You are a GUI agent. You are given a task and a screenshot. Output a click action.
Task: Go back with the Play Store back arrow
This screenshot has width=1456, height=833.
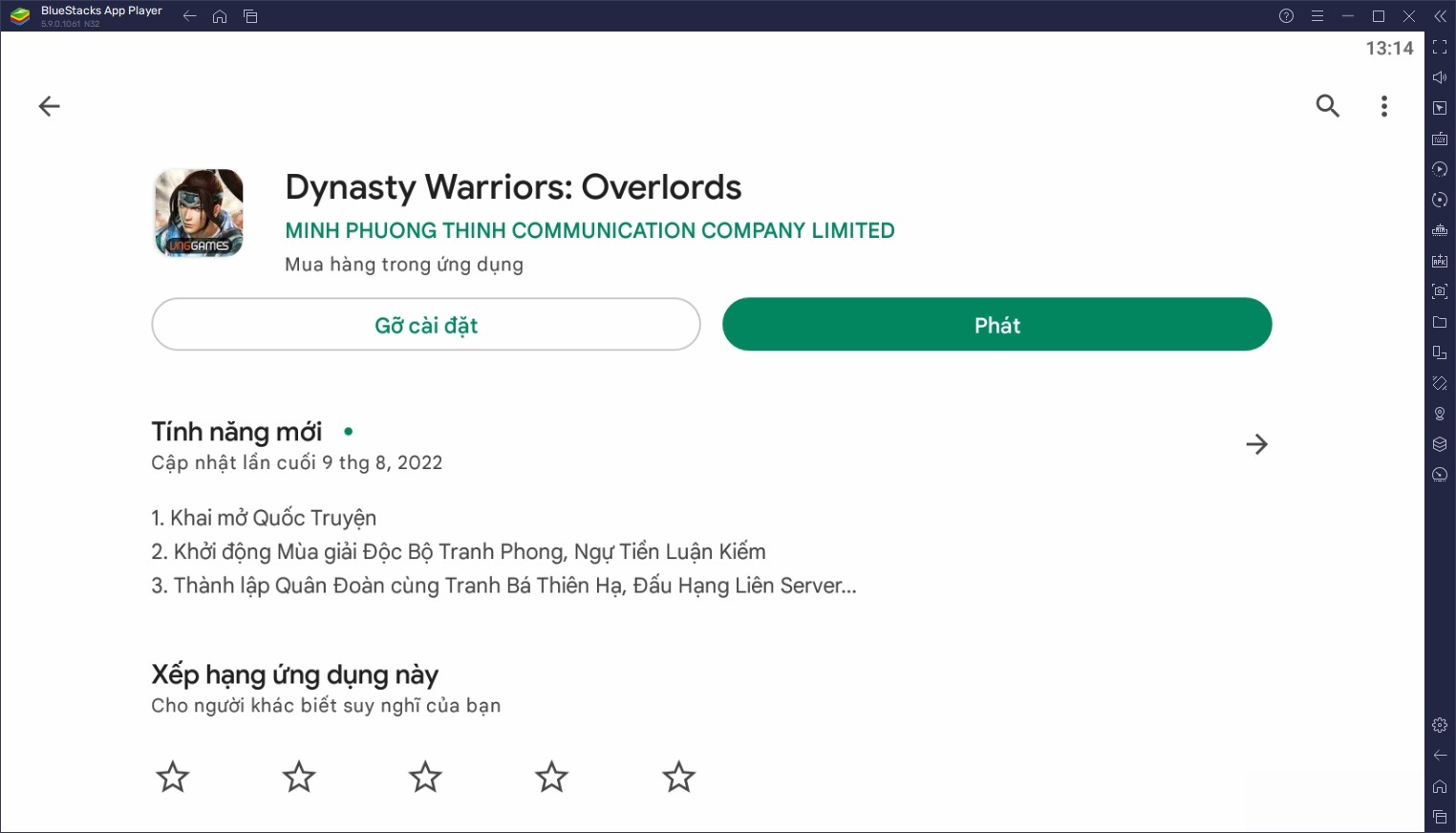click(49, 106)
